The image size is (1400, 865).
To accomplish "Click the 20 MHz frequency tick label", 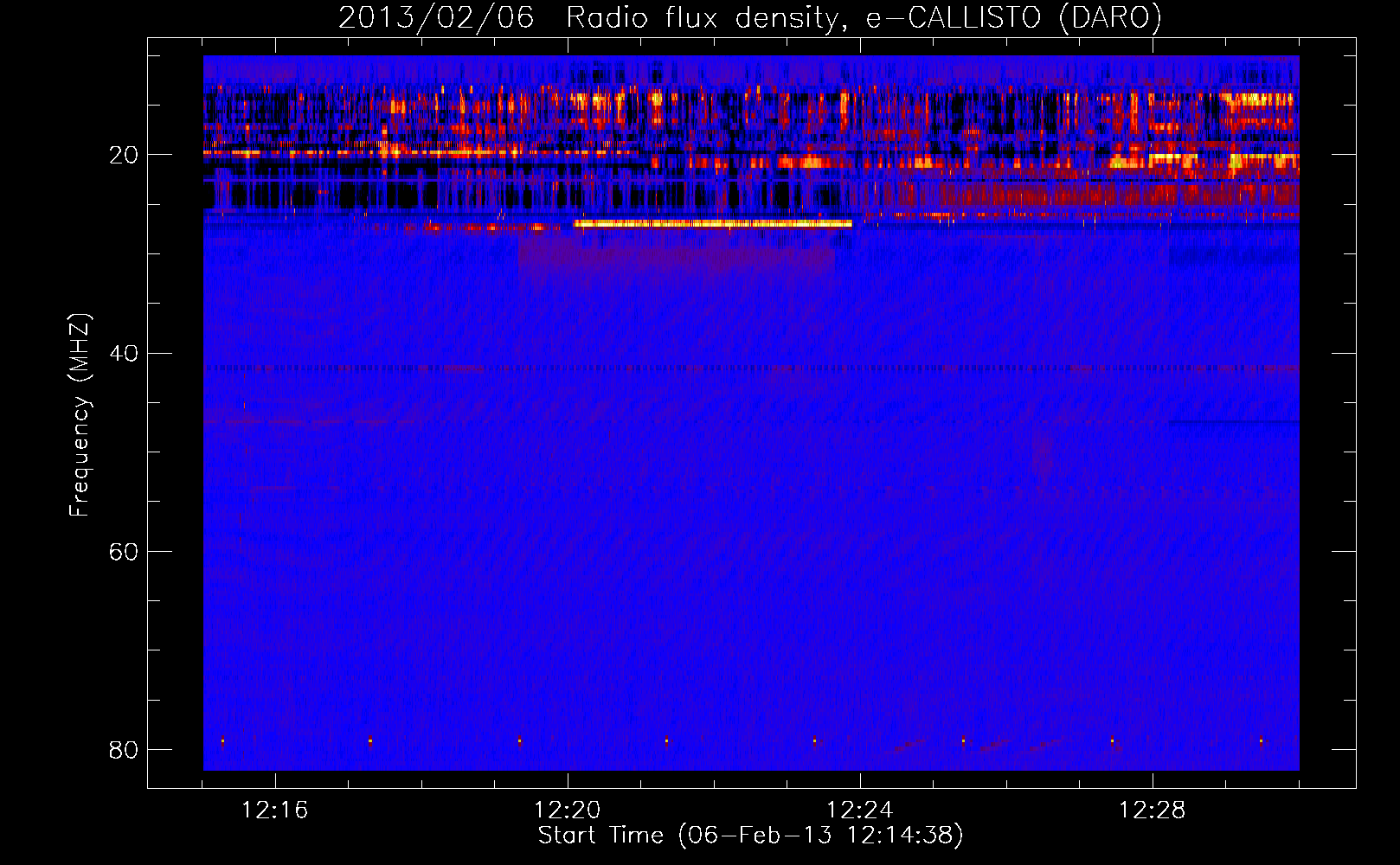I will tap(124, 156).
